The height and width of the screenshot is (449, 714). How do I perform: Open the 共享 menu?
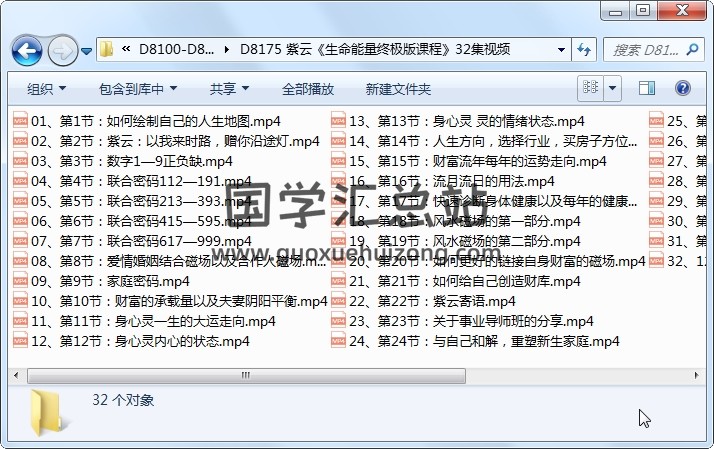(229, 89)
